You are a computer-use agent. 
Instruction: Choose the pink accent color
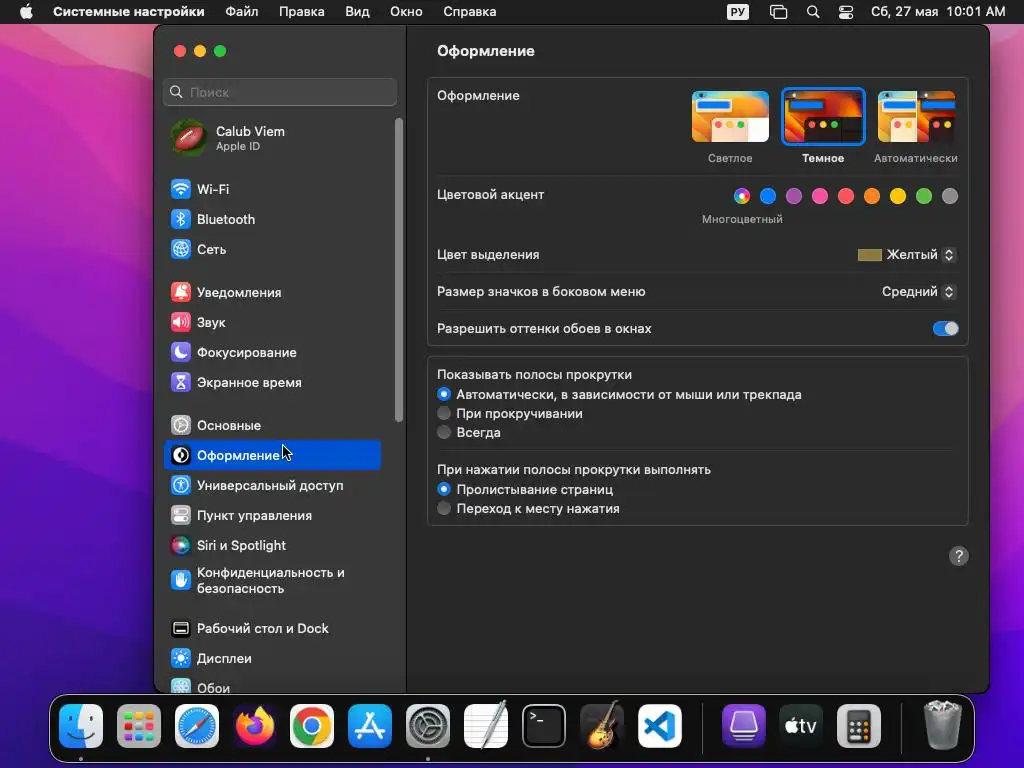(x=820, y=196)
